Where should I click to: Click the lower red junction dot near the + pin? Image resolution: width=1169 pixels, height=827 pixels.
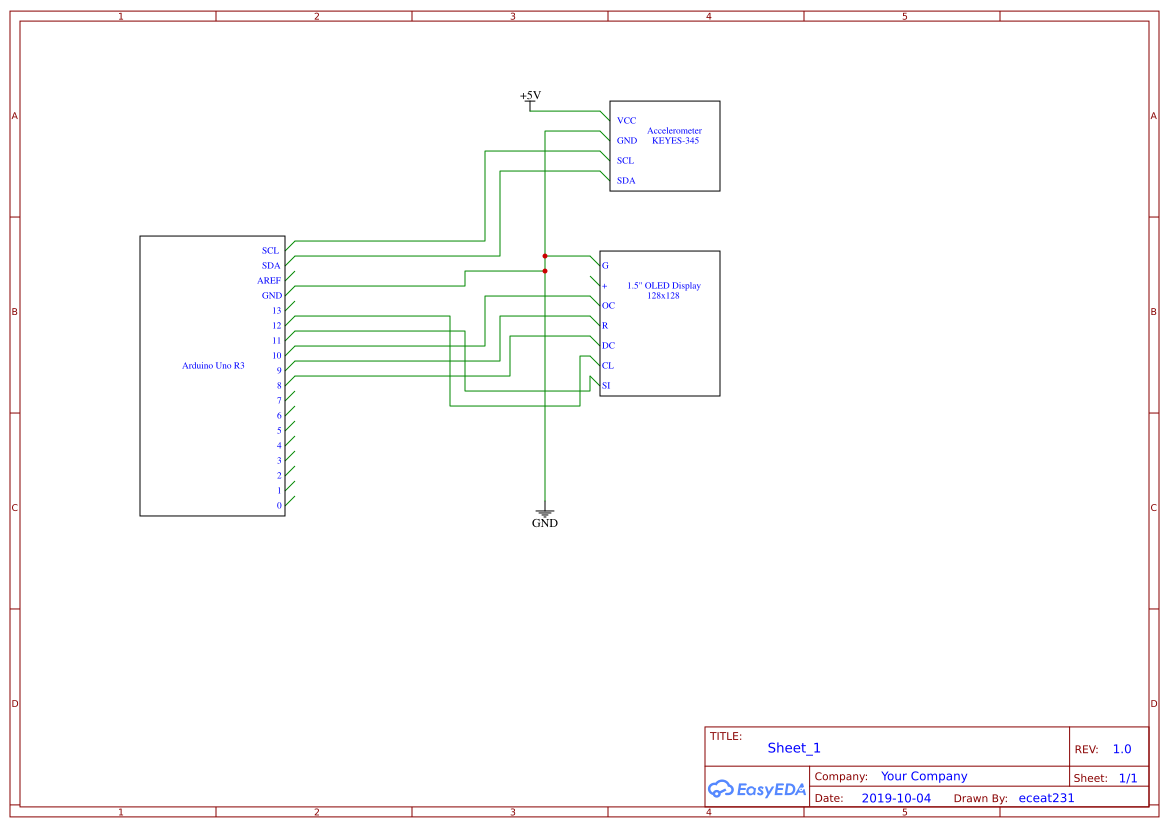click(545, 270)
